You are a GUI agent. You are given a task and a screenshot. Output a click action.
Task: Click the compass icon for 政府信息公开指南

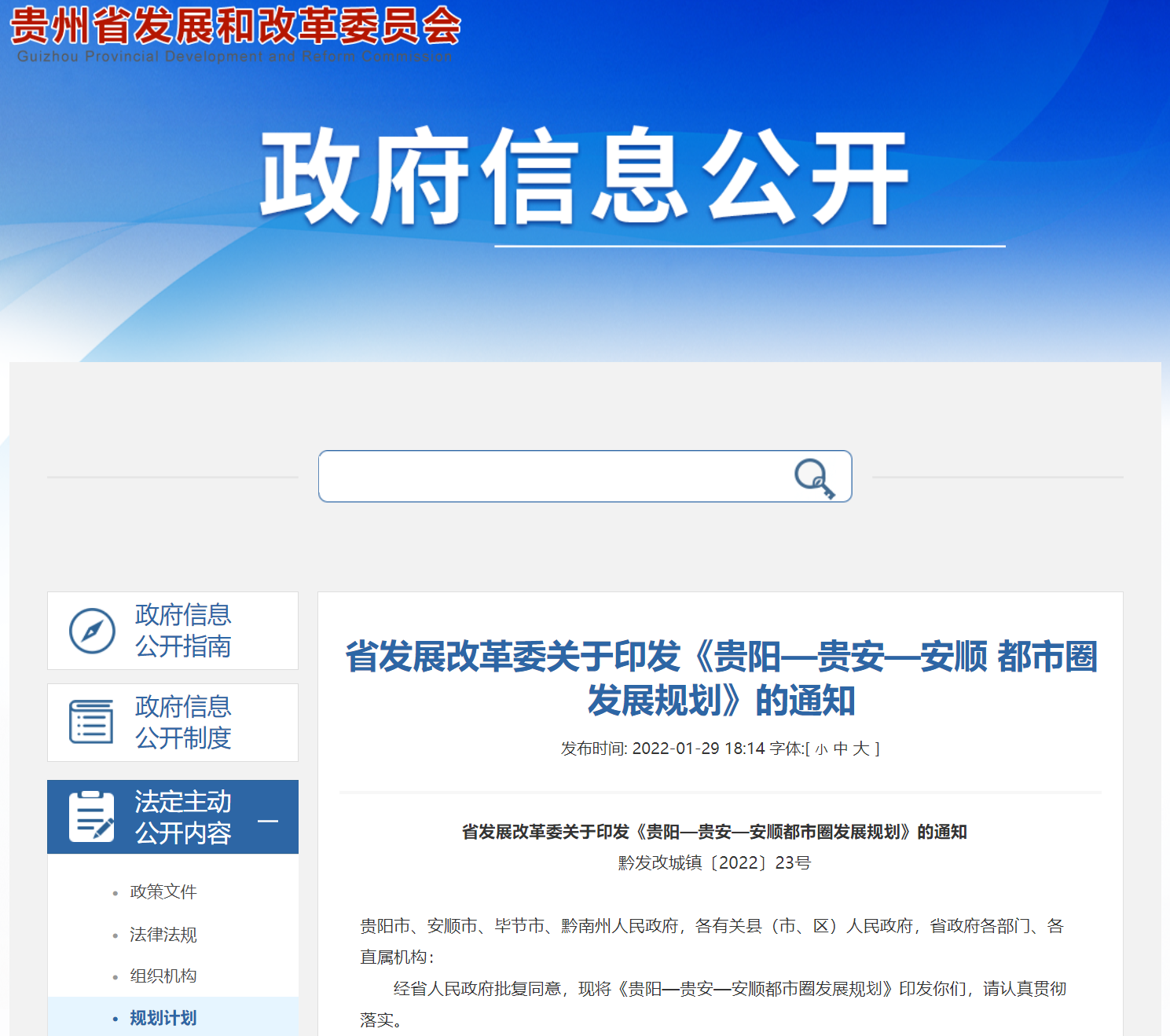click(92, 631)
